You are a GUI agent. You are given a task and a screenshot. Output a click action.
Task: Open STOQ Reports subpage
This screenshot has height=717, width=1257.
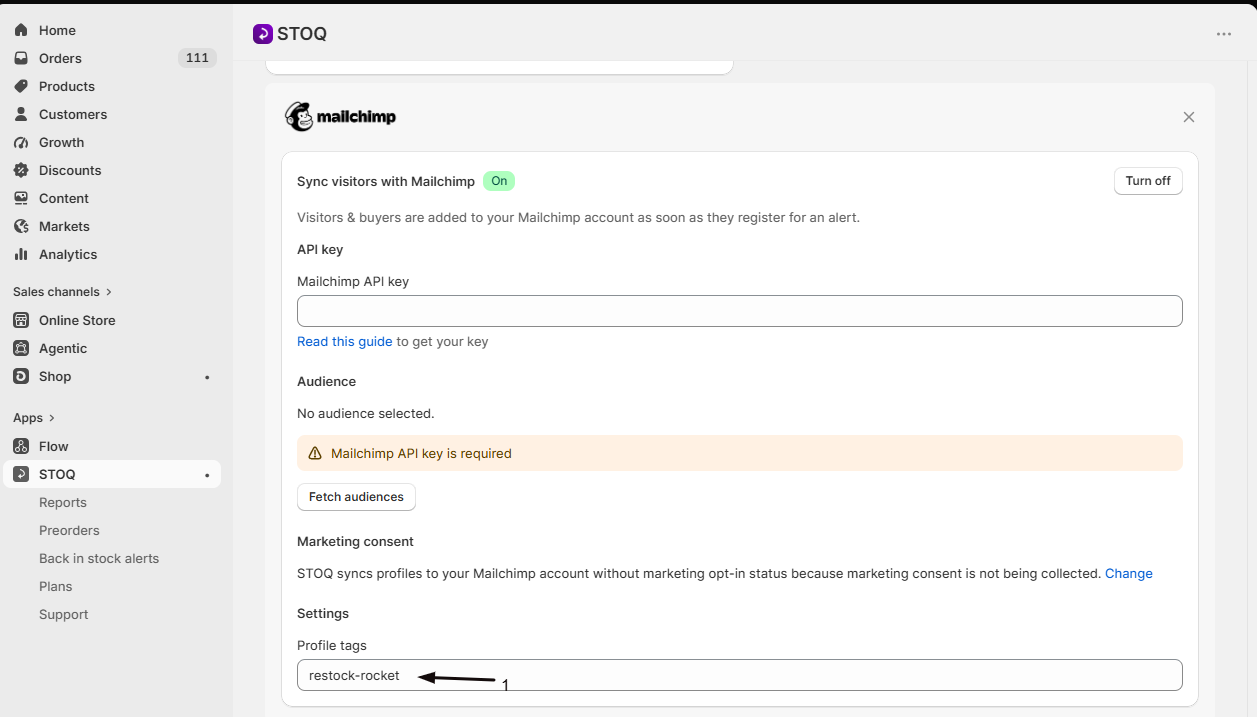pyautogui.click(x=63, y=502)
